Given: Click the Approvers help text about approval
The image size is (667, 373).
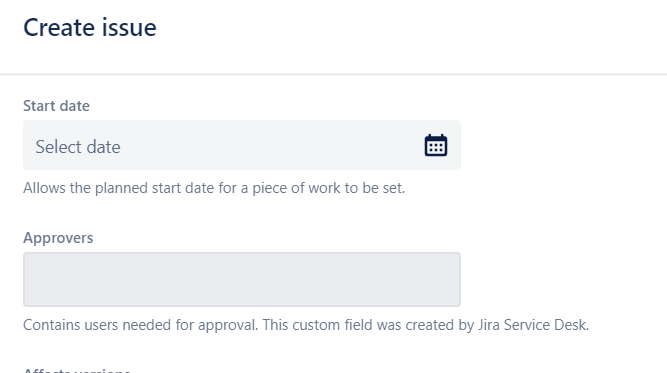Looking at the screenshot, I should 306,325.
